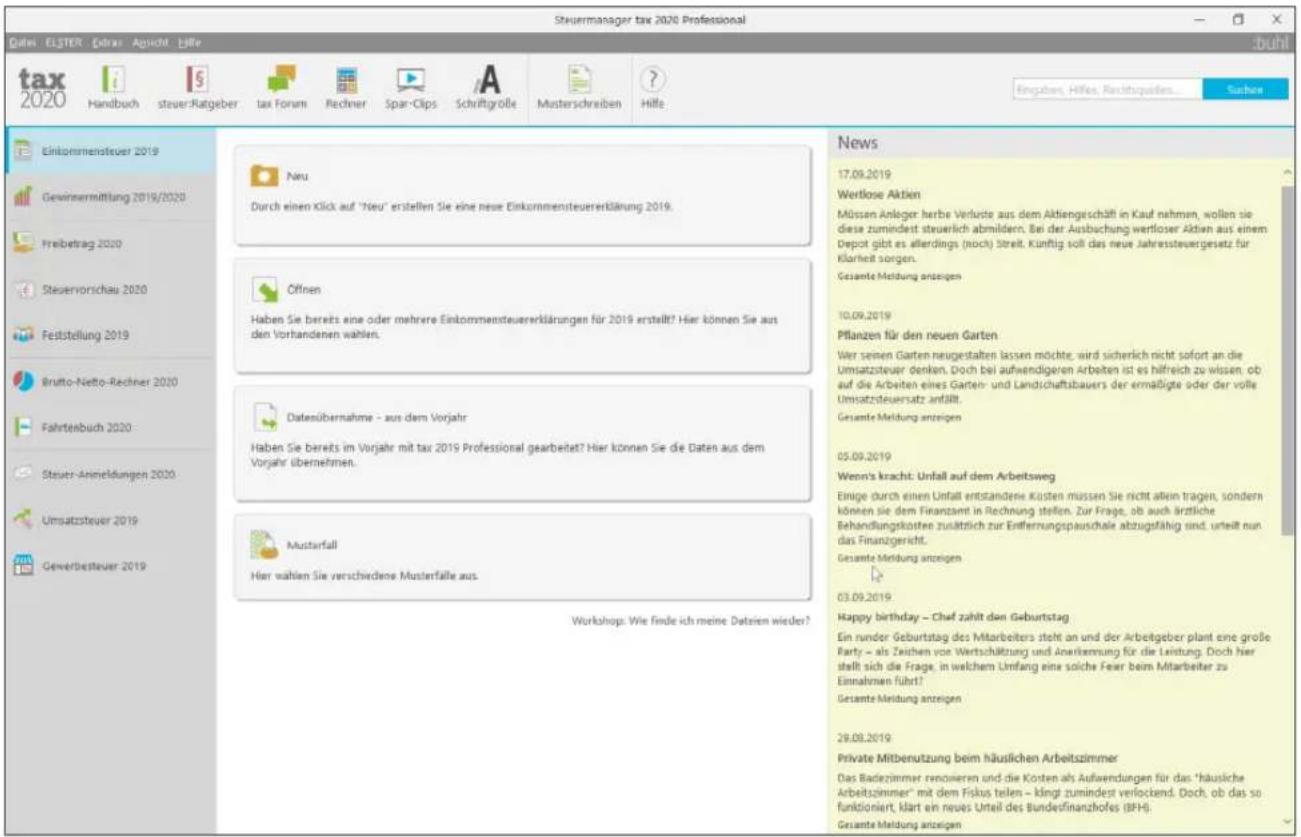Select Umsatzsteuer 2019 in the sidebar
The height and width of the screenshot is (837, 1301).
(x=108, y=520)
